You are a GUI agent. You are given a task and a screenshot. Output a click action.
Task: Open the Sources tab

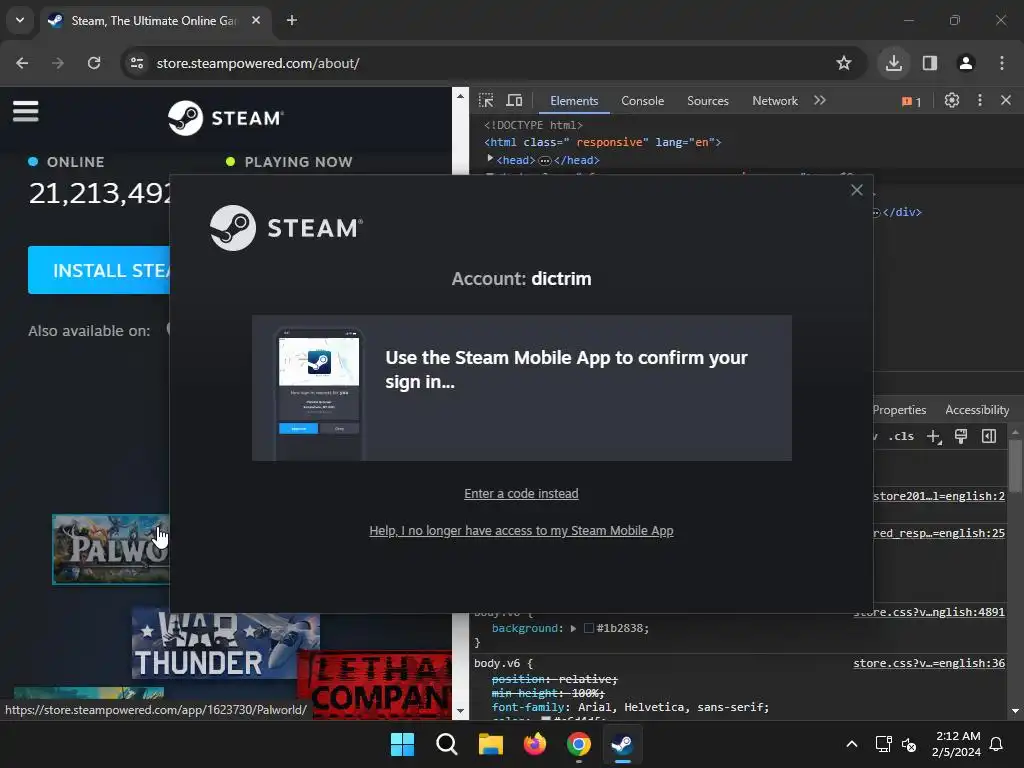[708, 101]
